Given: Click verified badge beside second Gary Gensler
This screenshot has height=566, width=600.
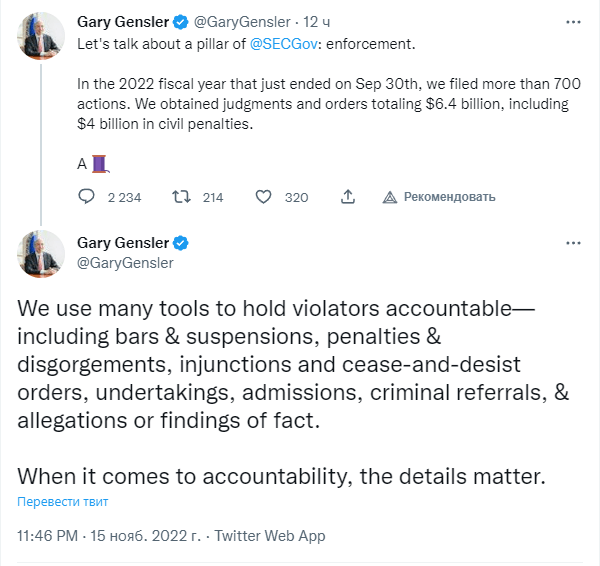Looking at the screenshot, I should click(x=183, y=243).
